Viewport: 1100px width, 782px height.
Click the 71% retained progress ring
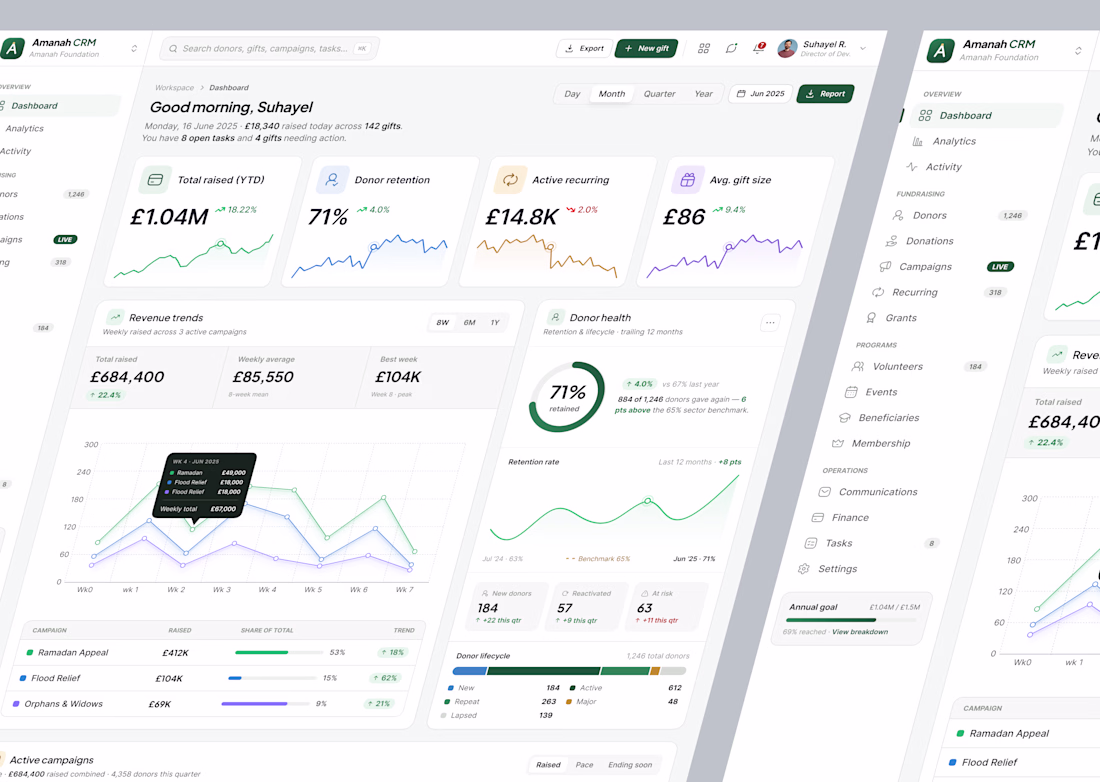click(566, 397)
